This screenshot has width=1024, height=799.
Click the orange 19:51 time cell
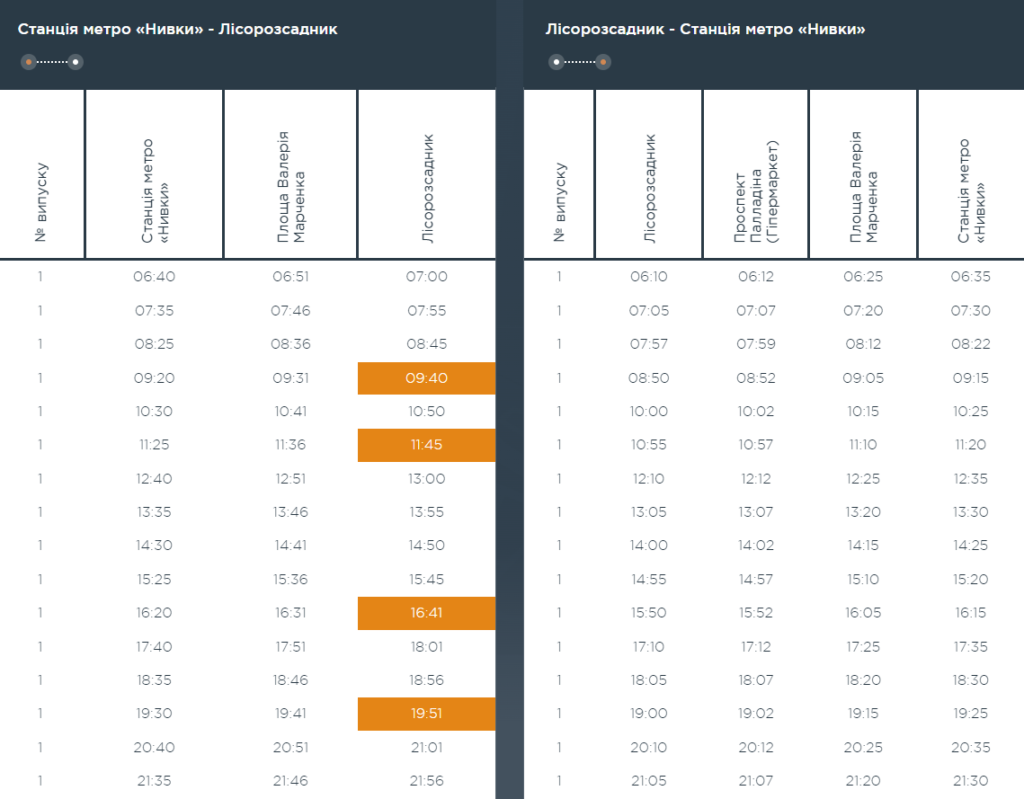426,713
